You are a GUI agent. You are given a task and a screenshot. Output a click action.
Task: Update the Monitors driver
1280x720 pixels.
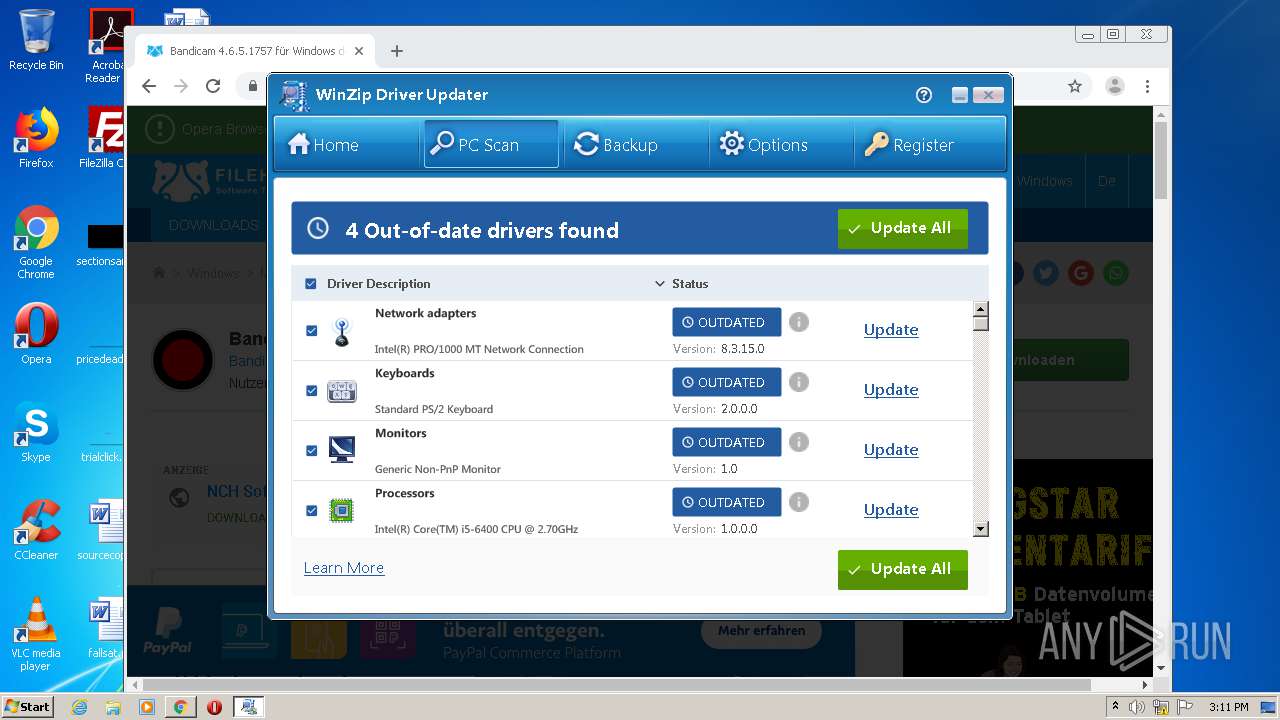(891, 450)
